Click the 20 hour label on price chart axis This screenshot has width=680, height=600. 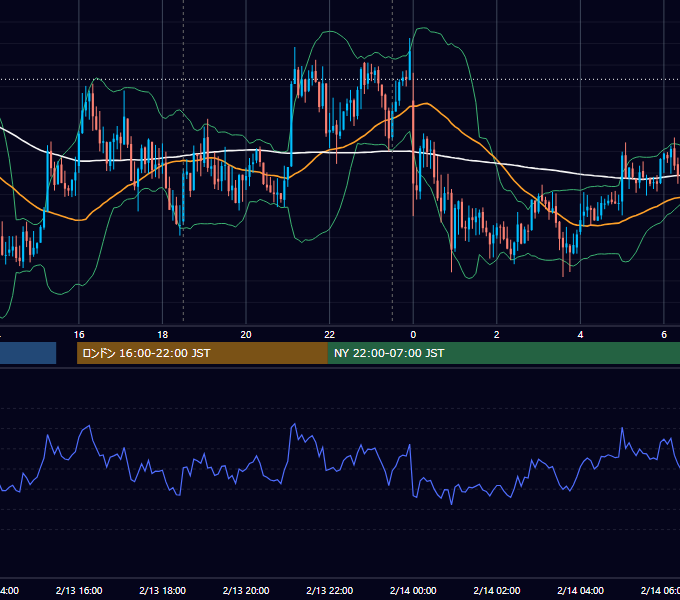click(x=246, y=335)
